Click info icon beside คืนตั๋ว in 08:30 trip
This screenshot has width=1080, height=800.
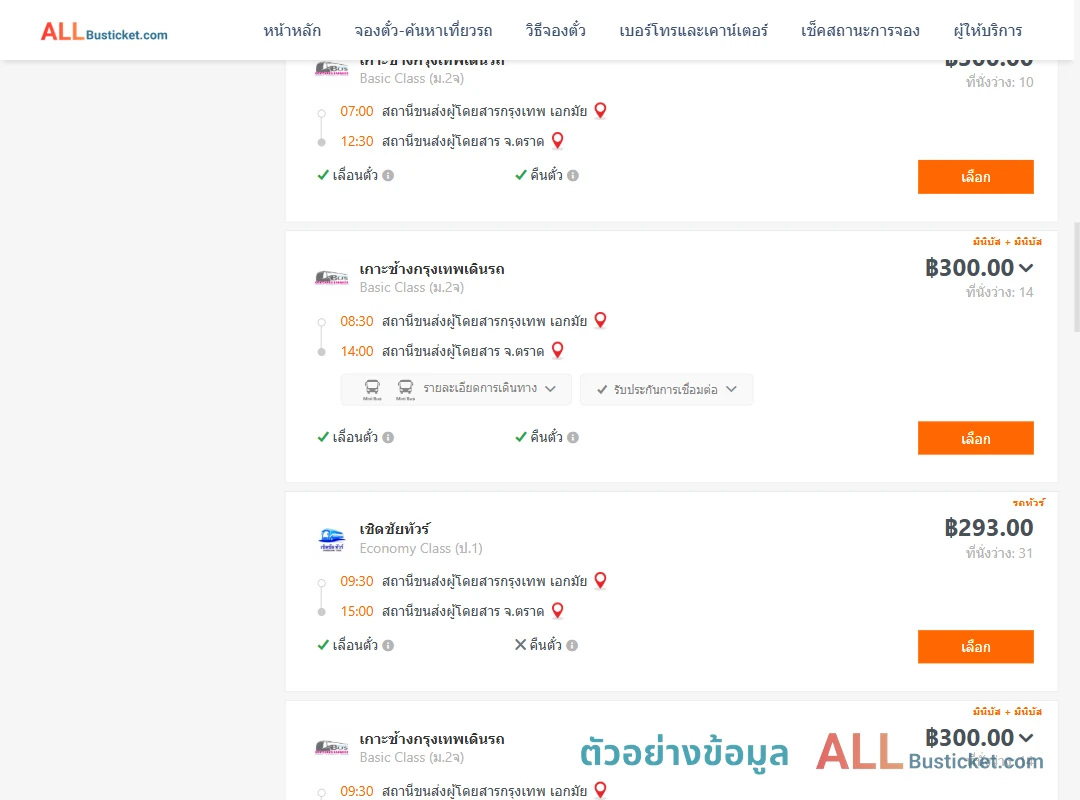[573, 438]
